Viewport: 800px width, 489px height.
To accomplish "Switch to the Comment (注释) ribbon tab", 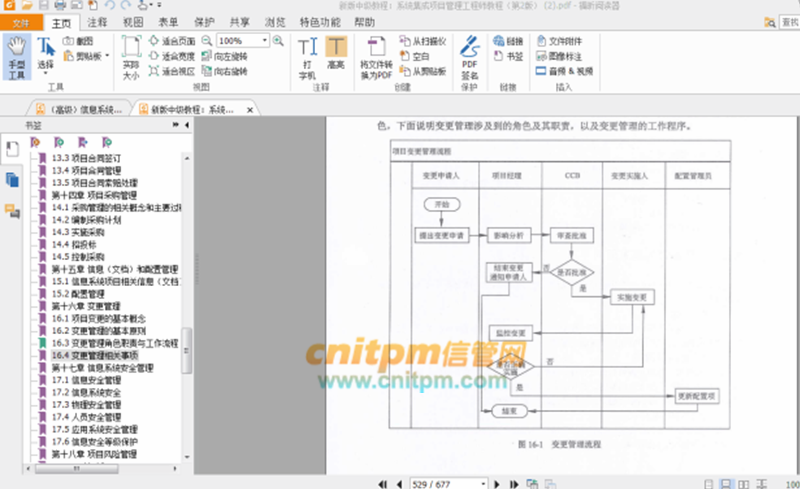I will 97,21.
